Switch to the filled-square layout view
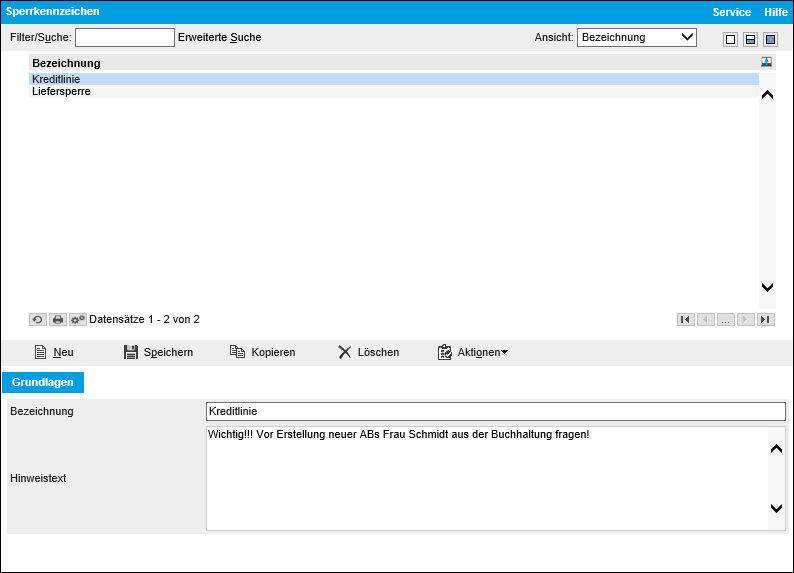The image size is (794, 573). [770, 39]
